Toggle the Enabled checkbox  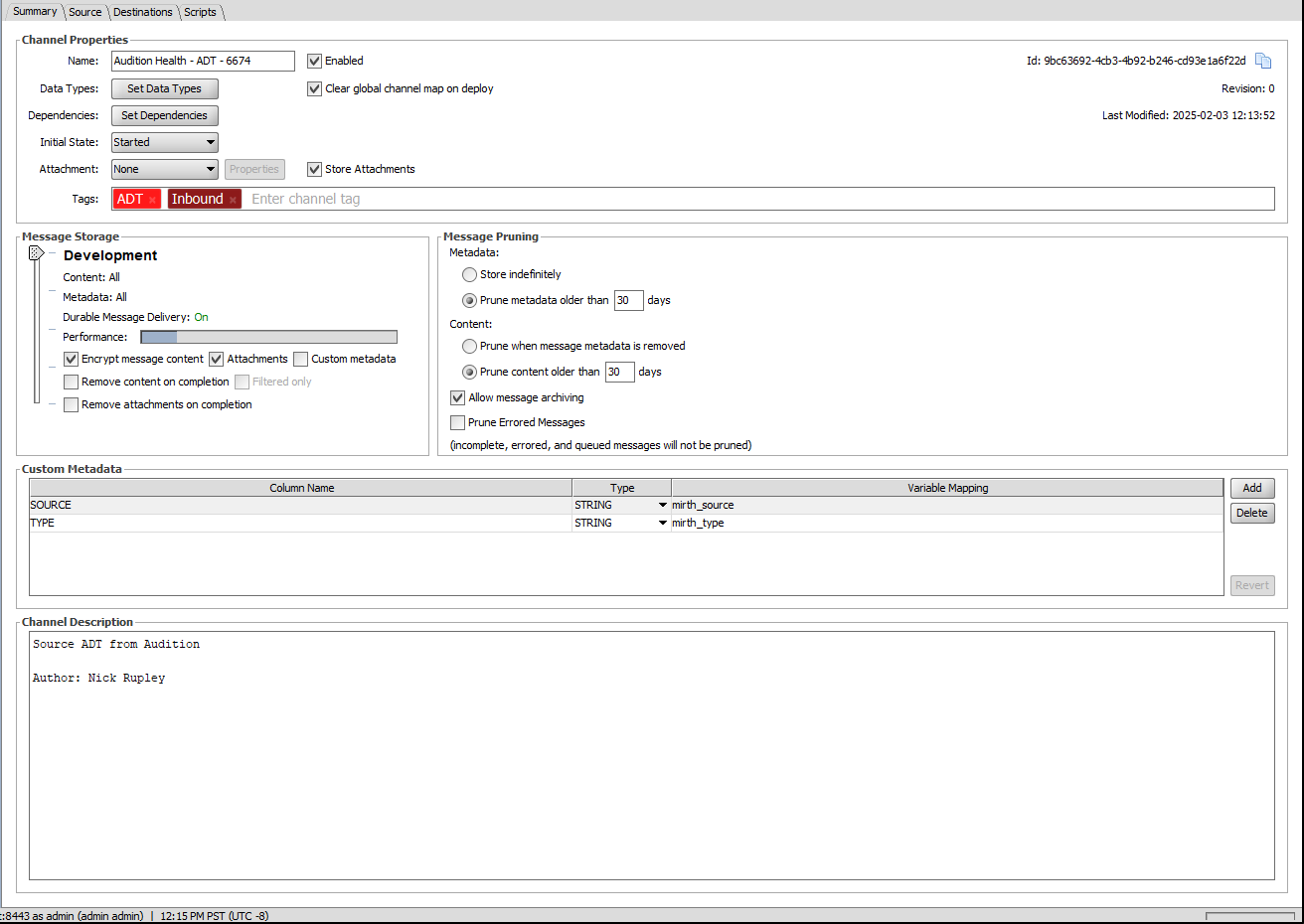point(315,61)
